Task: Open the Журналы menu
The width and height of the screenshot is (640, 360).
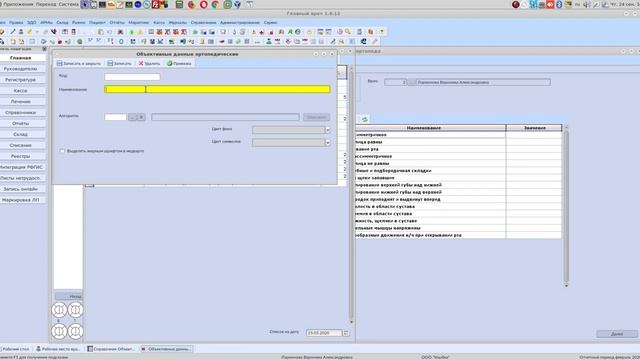Action: [178, 22]
